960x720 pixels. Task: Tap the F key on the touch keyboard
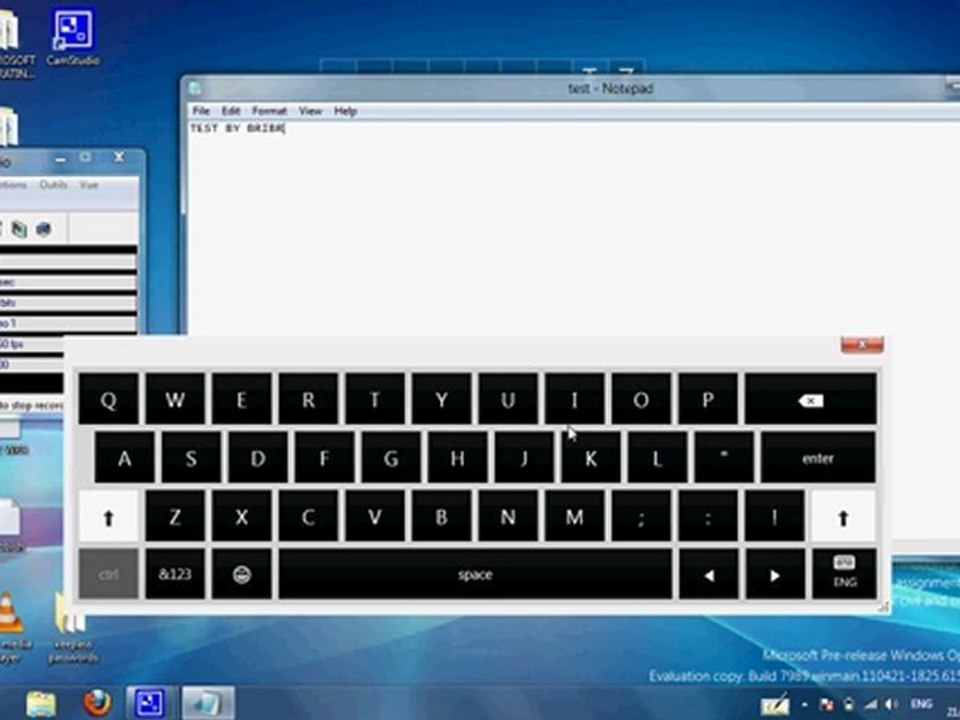324,457
